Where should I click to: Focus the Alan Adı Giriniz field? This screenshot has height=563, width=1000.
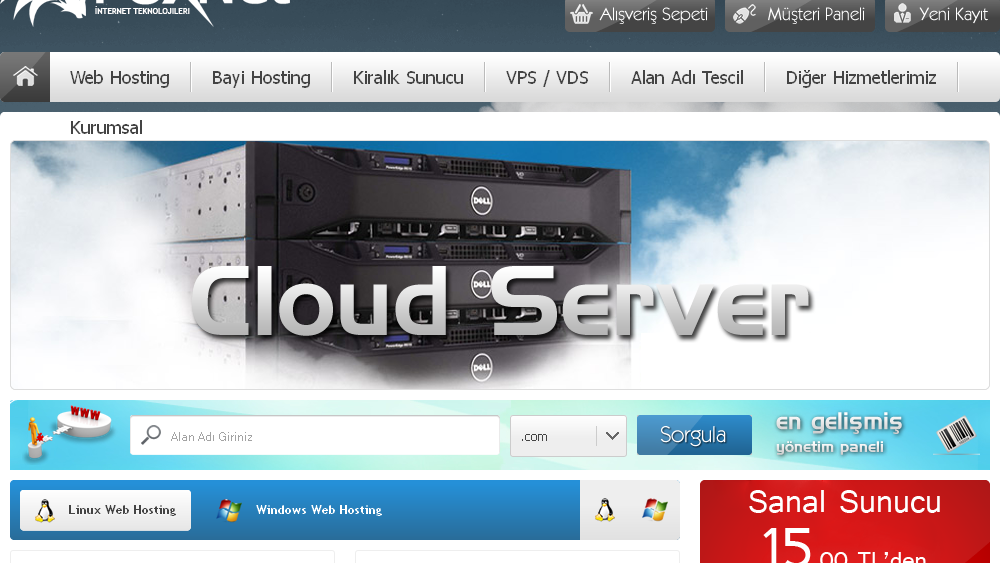(315, 436)
